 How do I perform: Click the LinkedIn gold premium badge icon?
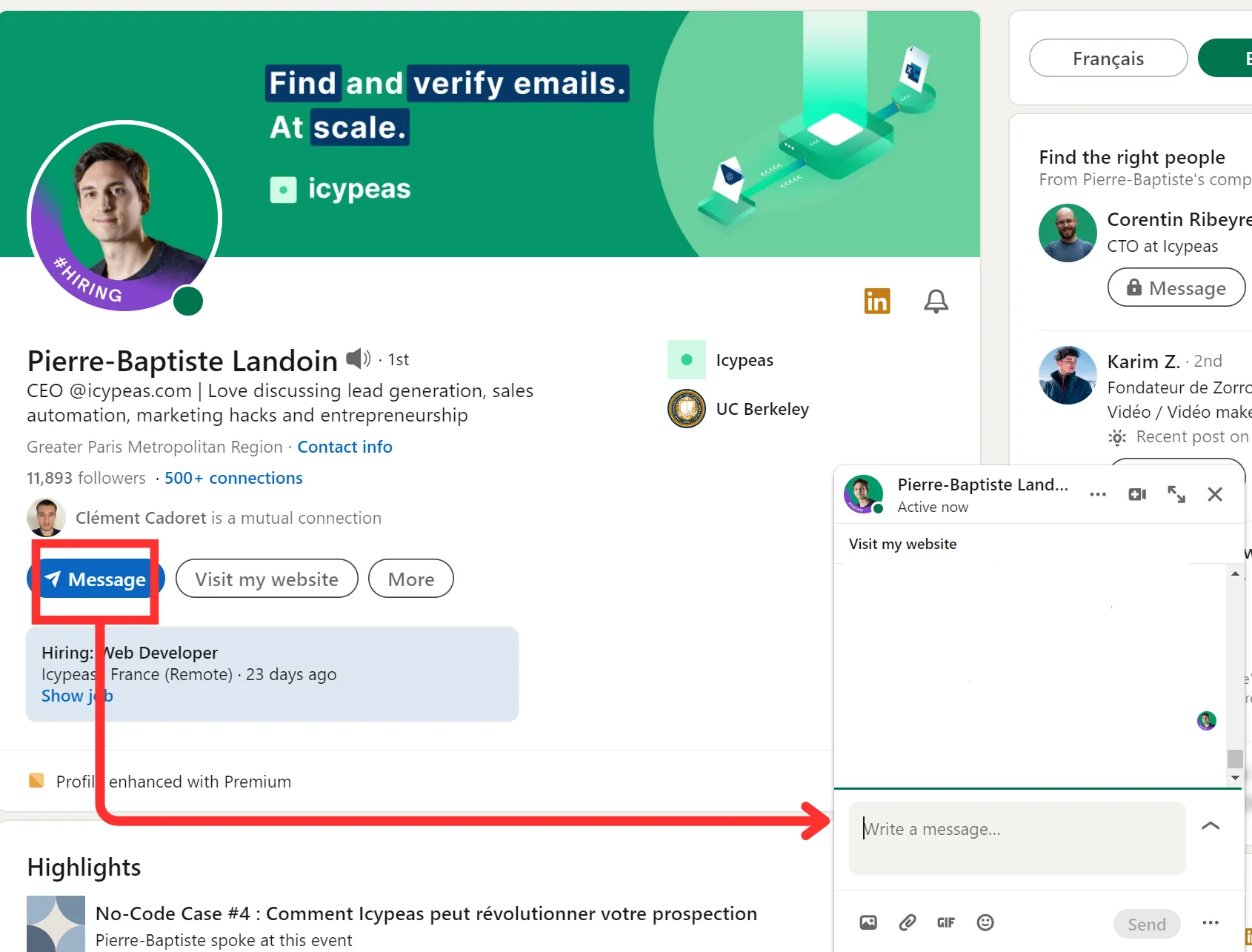tap(877, 301)
